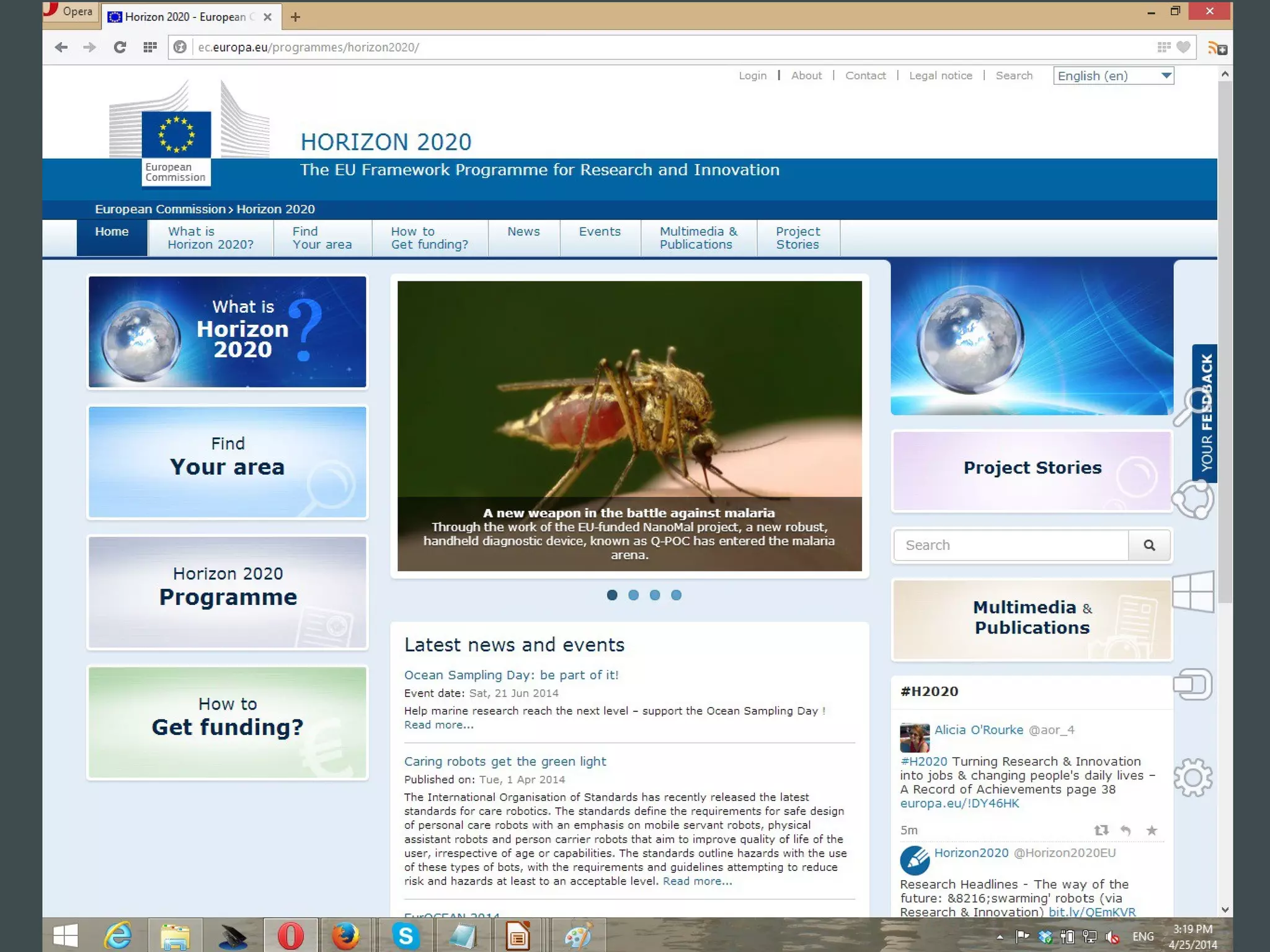1270x952 pixels.
Task: Show hidden system tray icons arrow
Action: [x=1000, y=937]
